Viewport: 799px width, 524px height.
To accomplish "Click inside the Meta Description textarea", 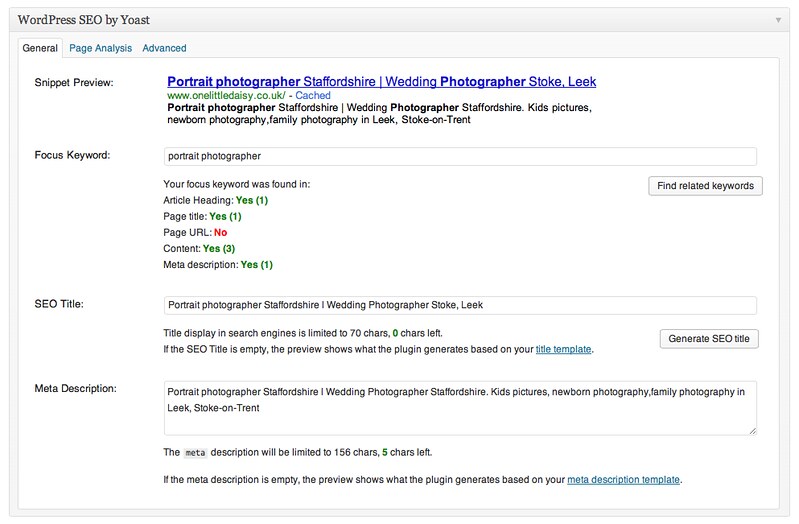I will coord(460,407).
